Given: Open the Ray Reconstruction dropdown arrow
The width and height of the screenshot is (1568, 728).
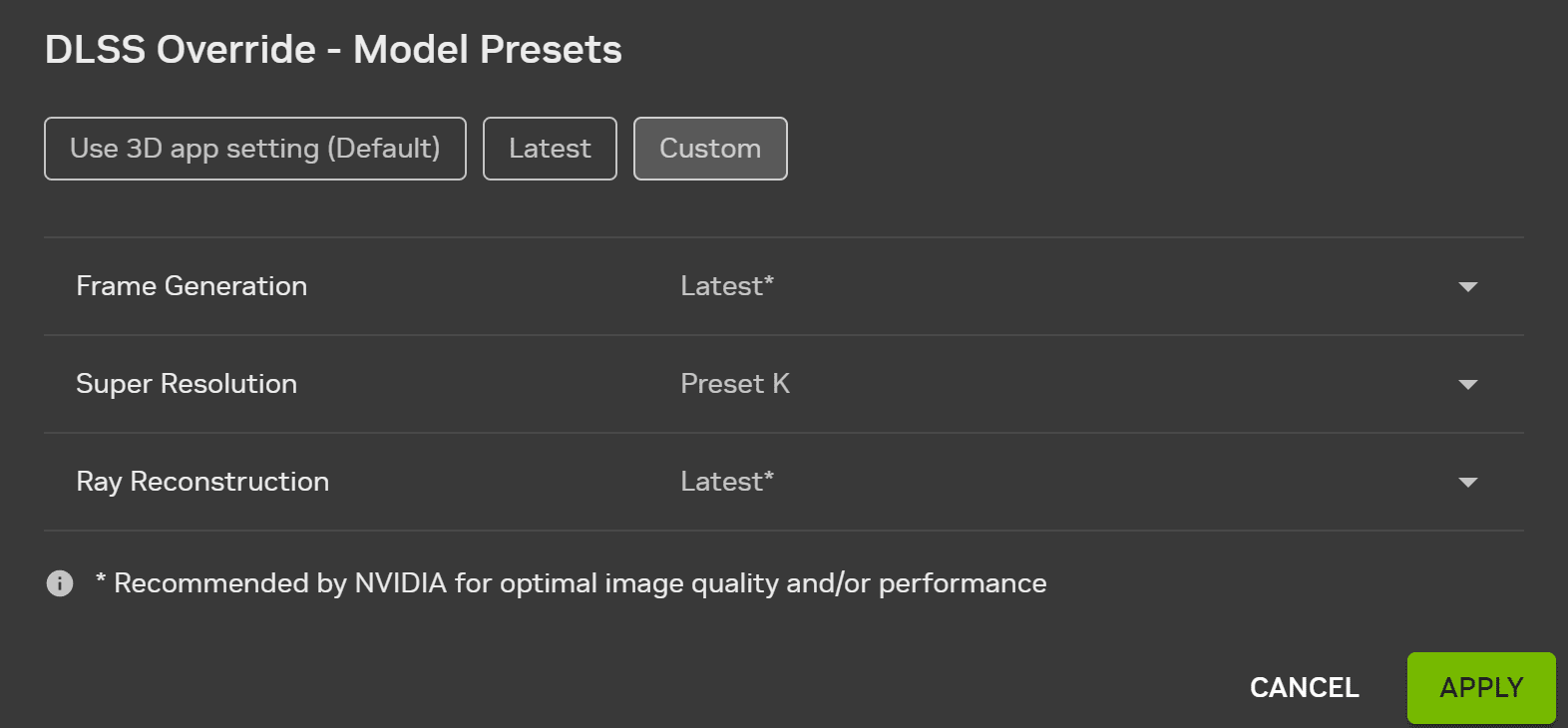Looking at the screenshot, I should [x=1467, y=483].
